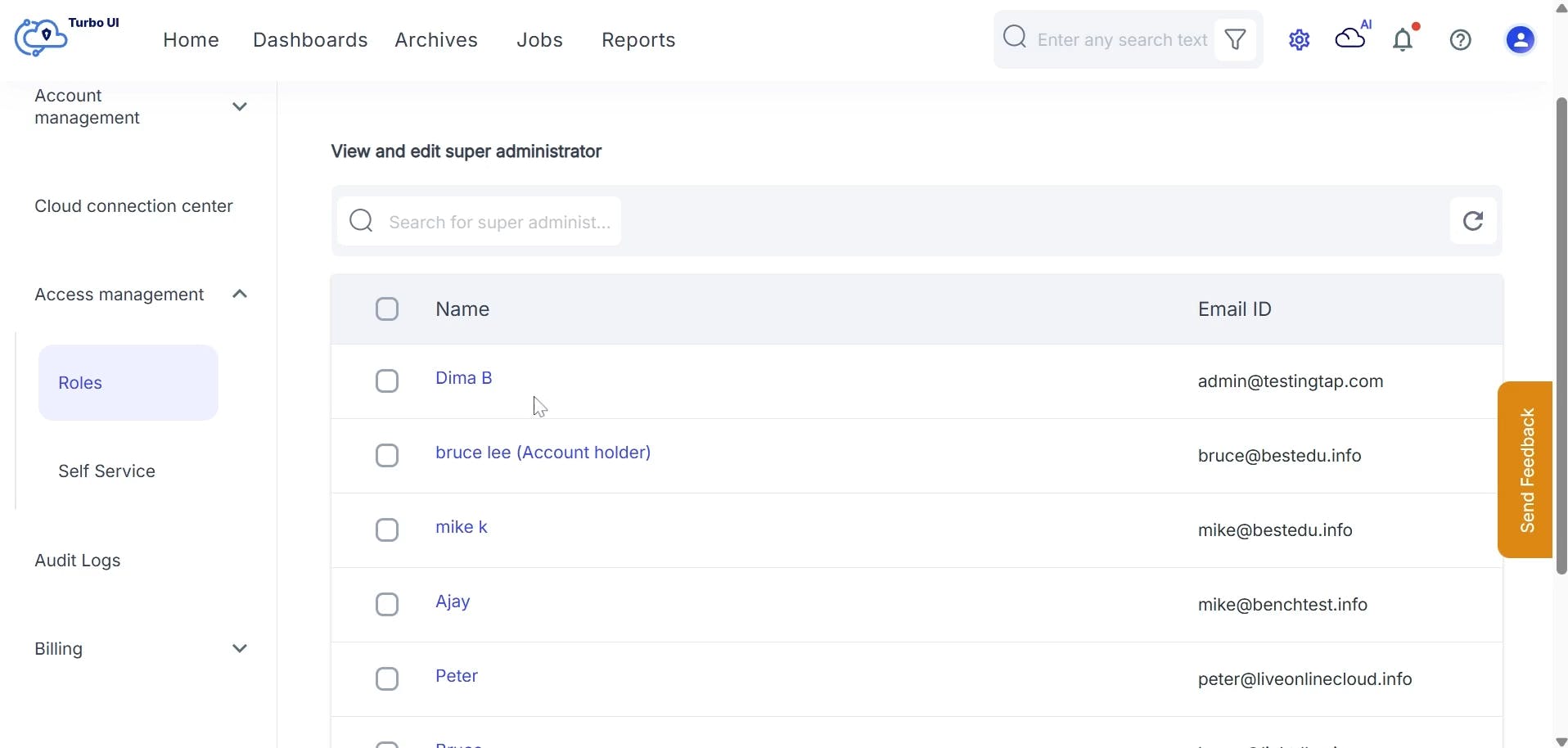The image size is (1568, 748).
Task: Select Roles in the sidebar
Action: click(x=128, y=382)
